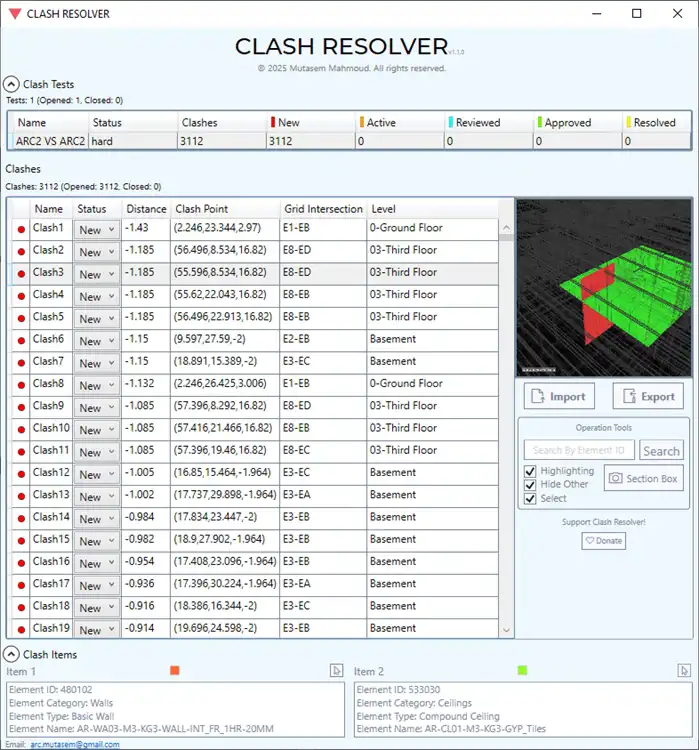Sort clashes by Level column header
This screenshot has height=750, width=699.
point(433,209)
